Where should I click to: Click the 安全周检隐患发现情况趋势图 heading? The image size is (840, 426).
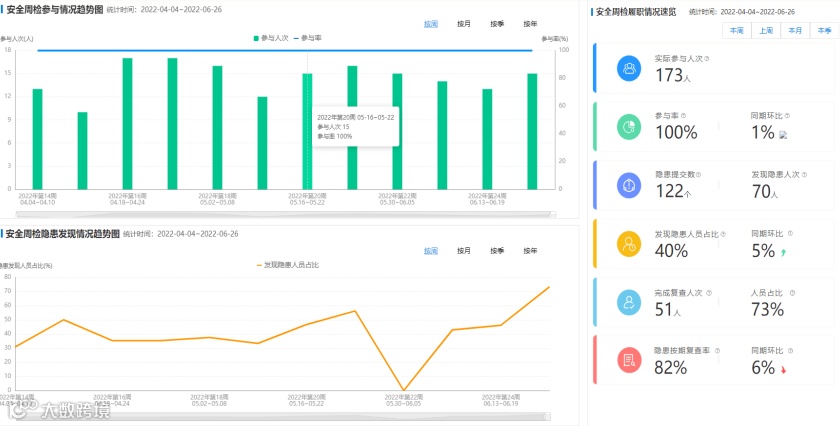click(x=63, y=234)
